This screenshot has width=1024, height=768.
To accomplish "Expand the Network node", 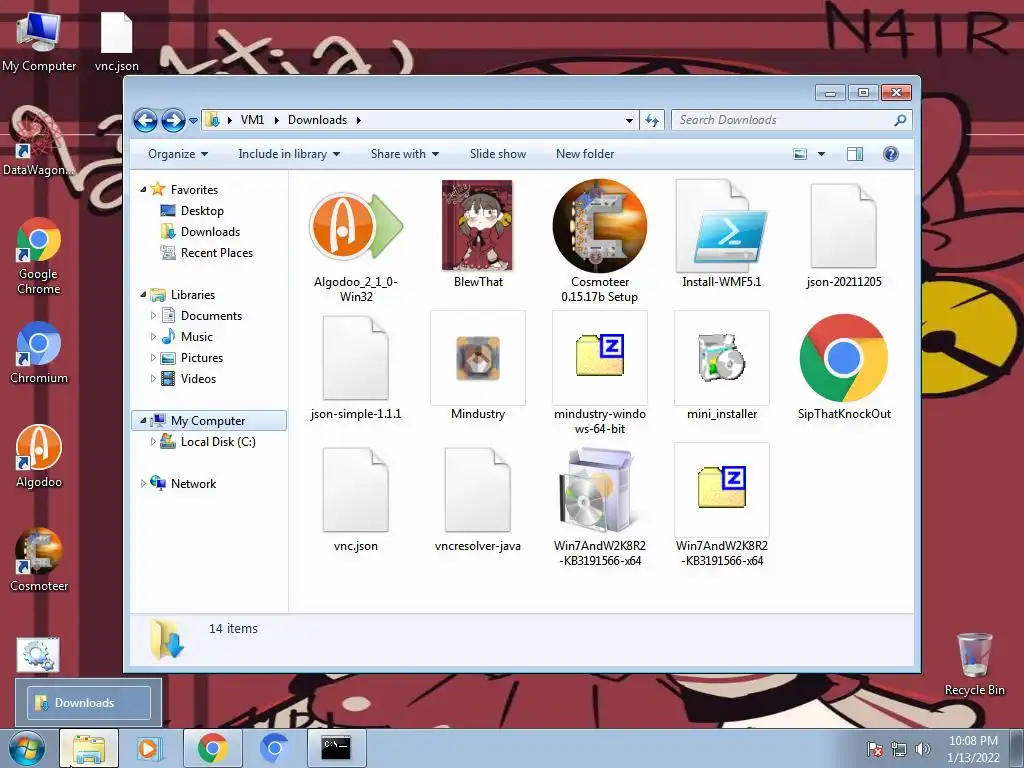I will pos(143,484).
